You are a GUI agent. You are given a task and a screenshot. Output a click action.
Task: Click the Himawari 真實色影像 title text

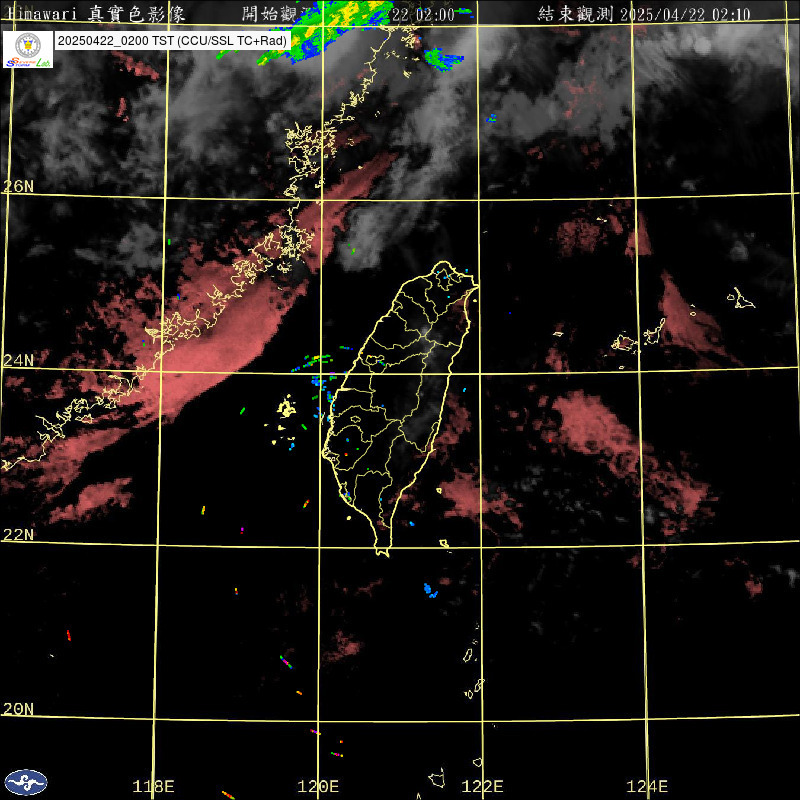coord(96,14)
